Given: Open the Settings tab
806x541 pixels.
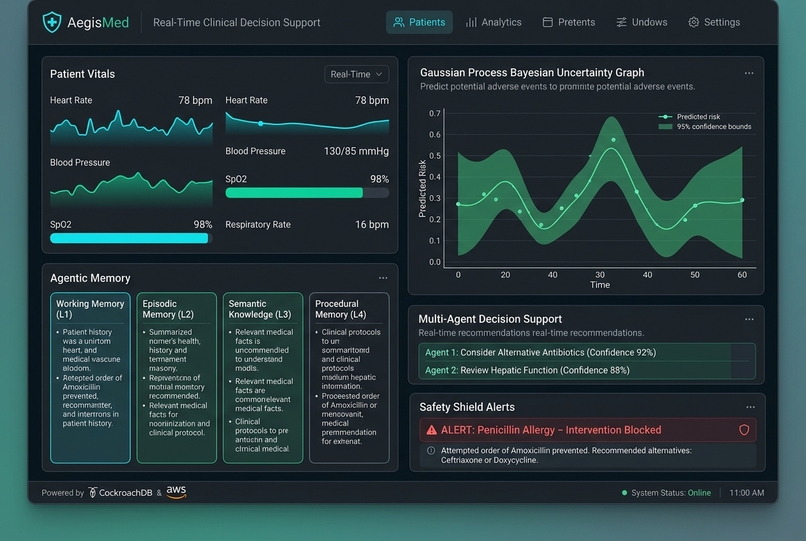Looking at the screenshot, I should [x=715, y=22].
